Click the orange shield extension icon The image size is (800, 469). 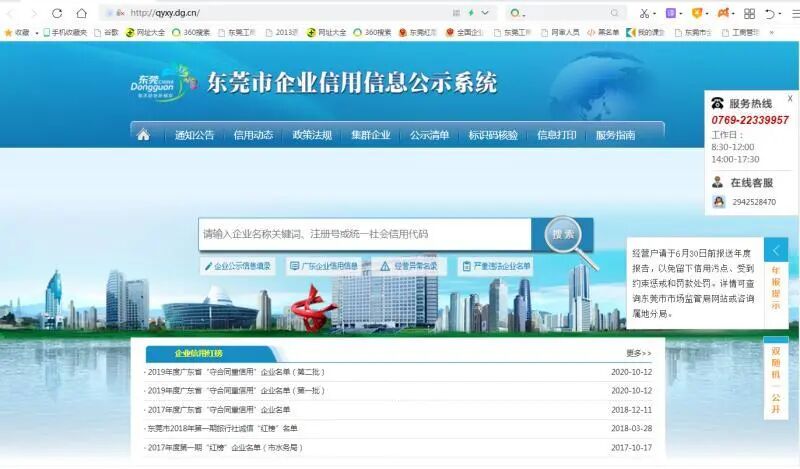[x=696, y=13]
